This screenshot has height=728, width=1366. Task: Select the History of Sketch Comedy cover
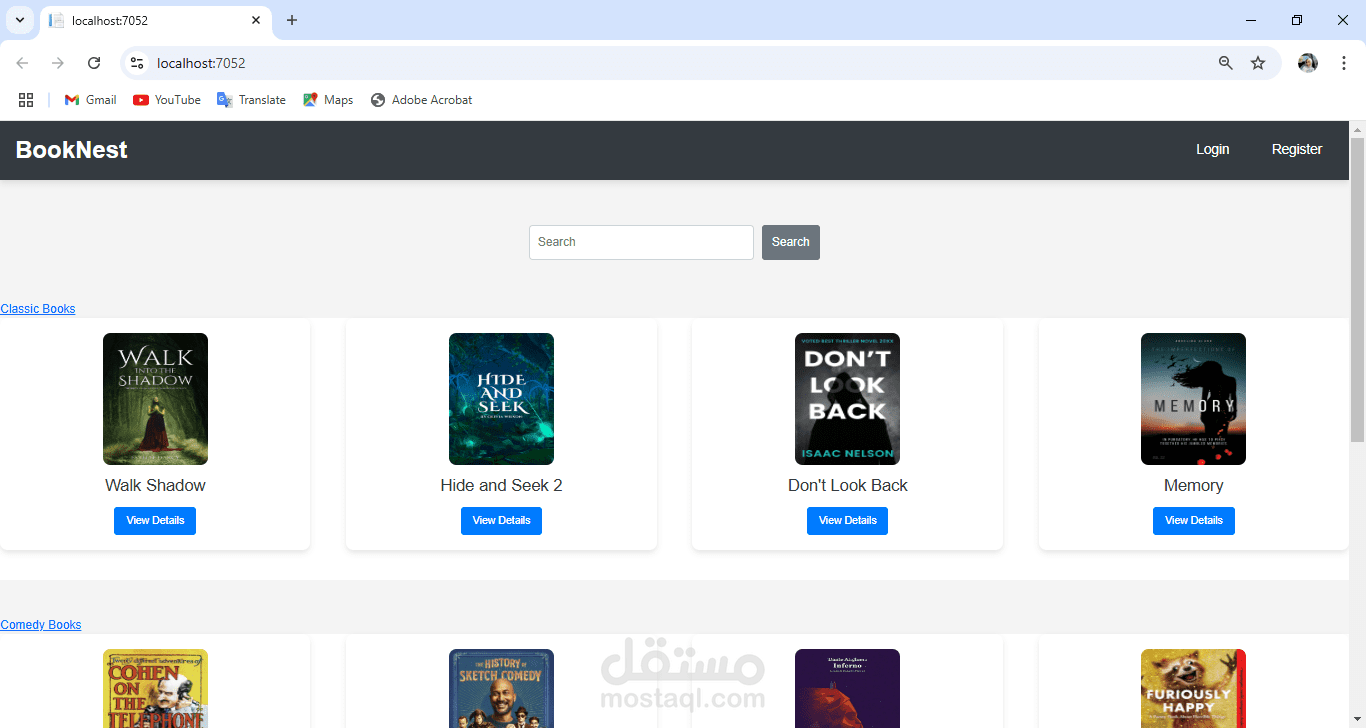(x=501, y=688)
